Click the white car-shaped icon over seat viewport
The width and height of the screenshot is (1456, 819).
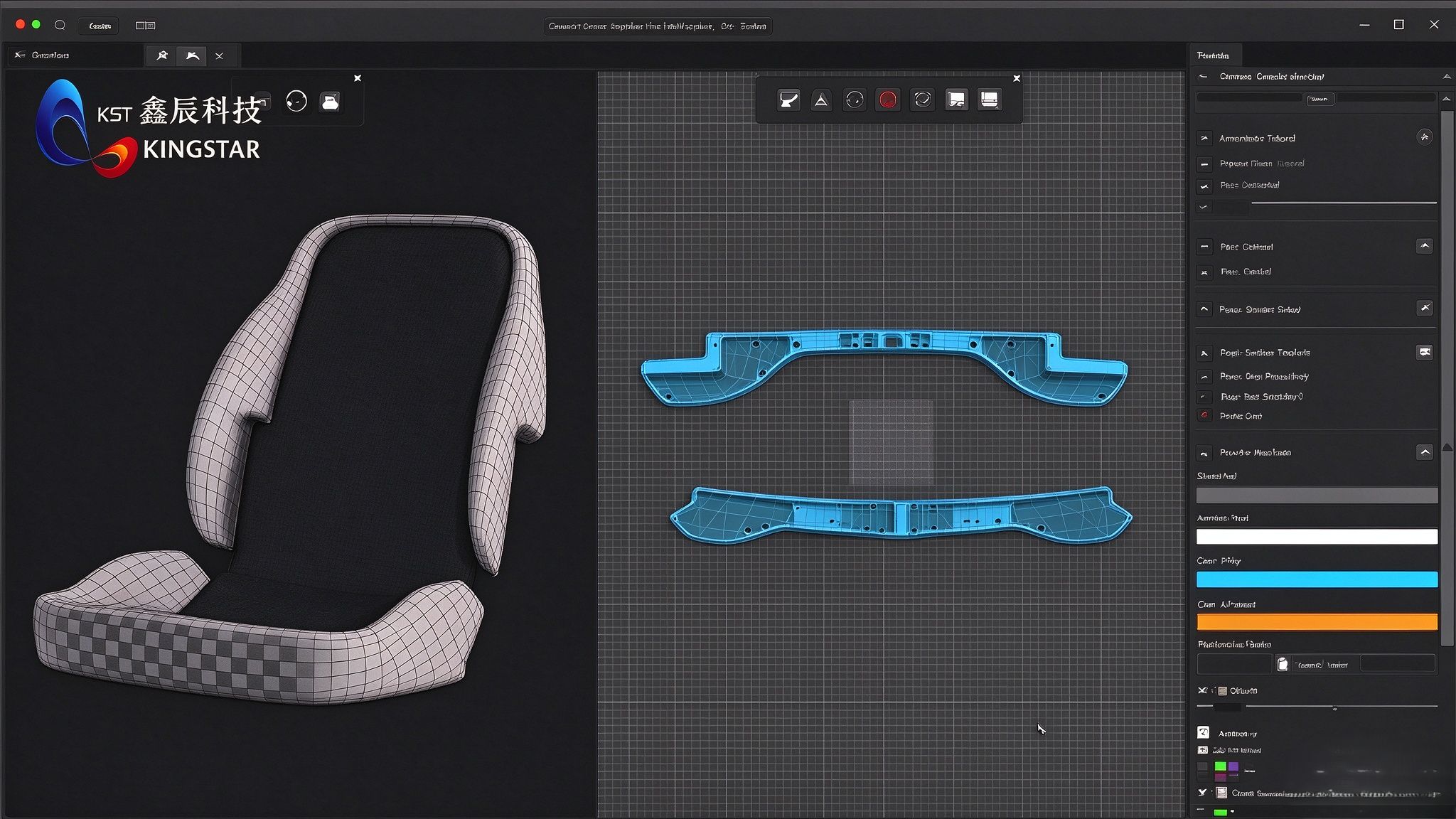[330, 102]
